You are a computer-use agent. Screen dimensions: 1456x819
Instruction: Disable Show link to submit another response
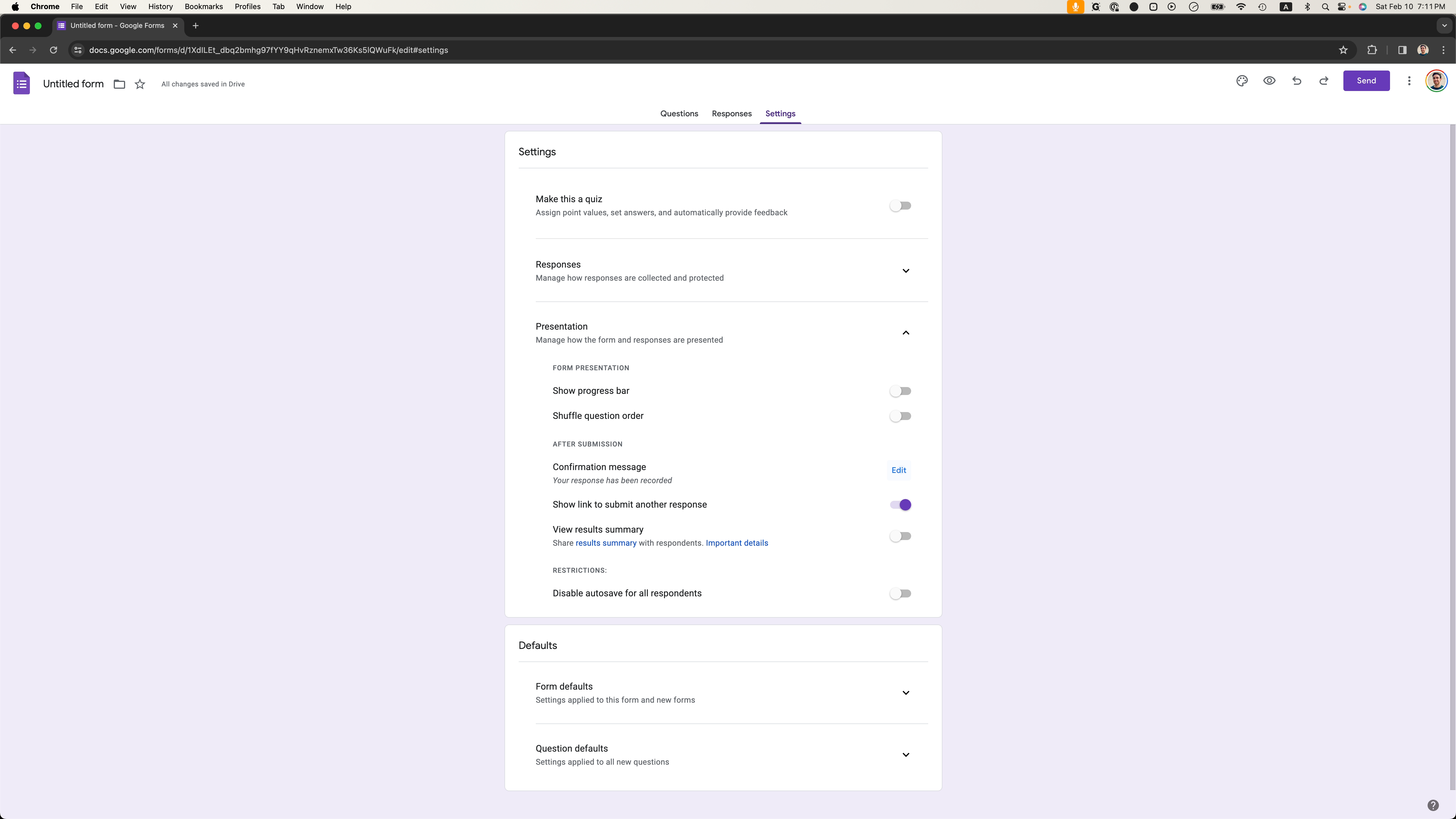(900, 505)
